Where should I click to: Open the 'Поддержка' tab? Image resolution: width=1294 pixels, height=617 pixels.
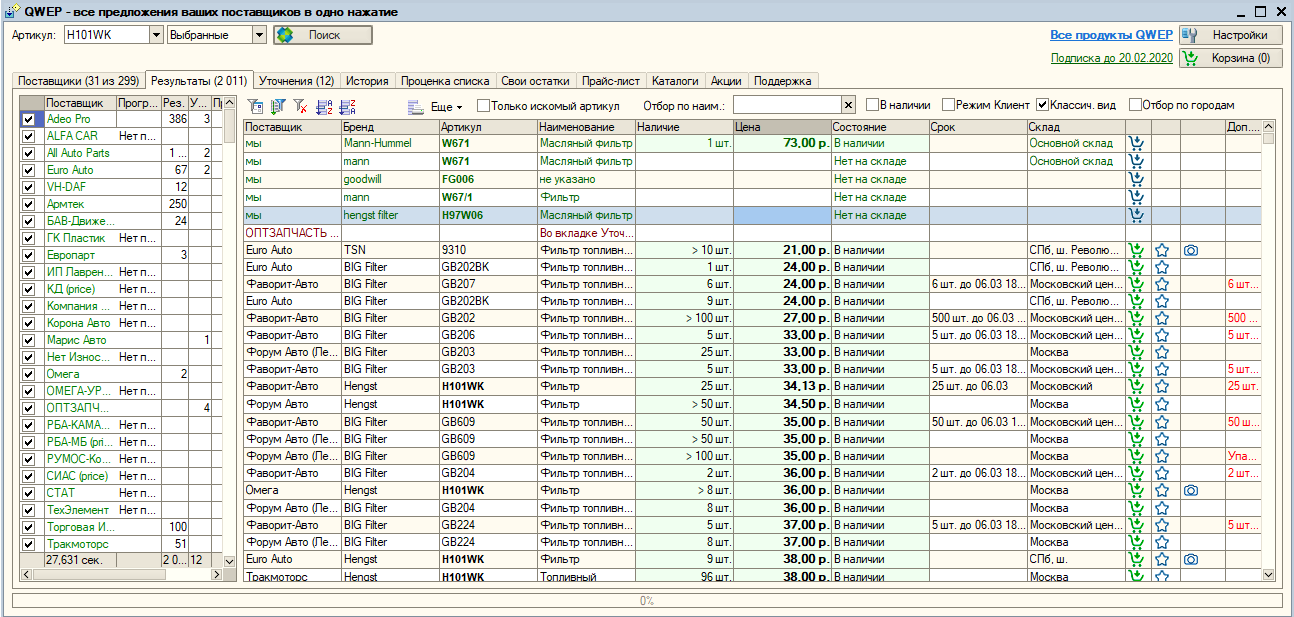[784, 81]
